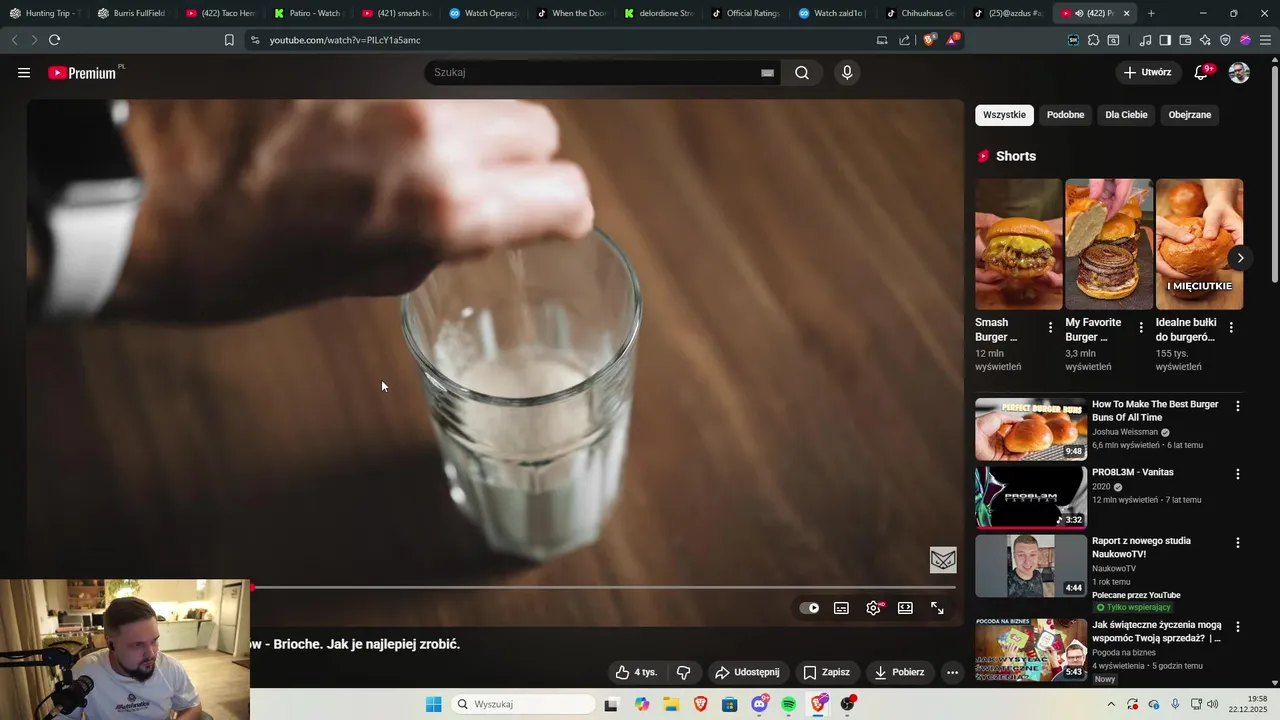Like the video (4 tys.)
This screenshot has height=720, width=1280.
(636, 672)
